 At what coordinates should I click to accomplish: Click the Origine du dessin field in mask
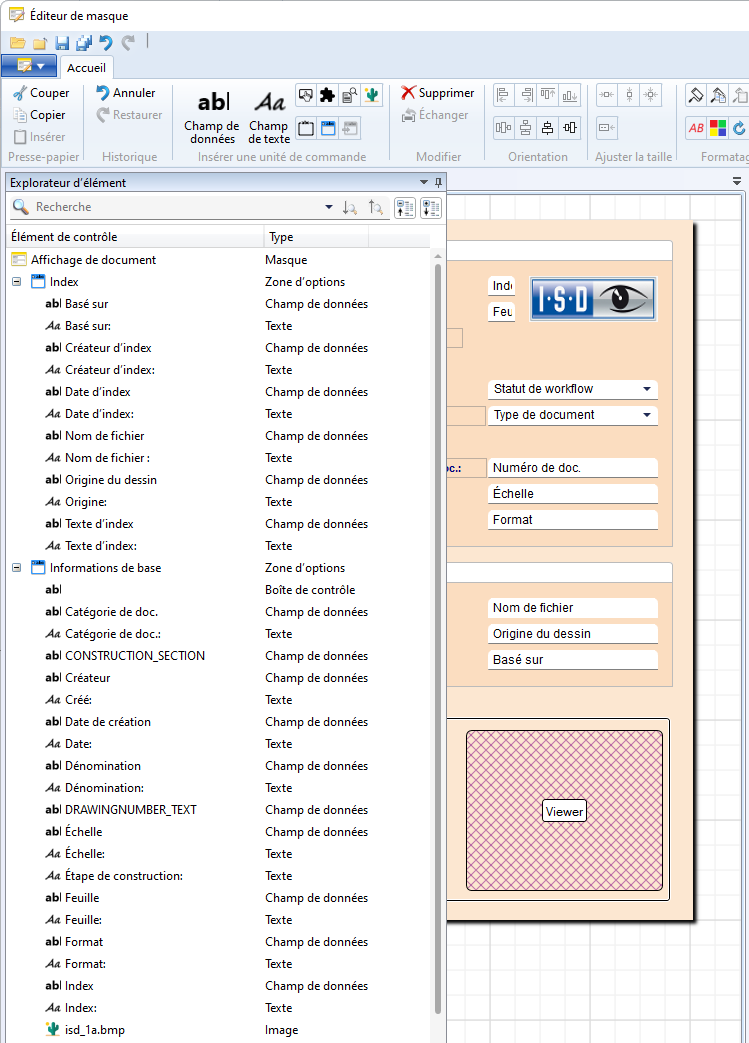pyautogui.click(x=573, y=634)
